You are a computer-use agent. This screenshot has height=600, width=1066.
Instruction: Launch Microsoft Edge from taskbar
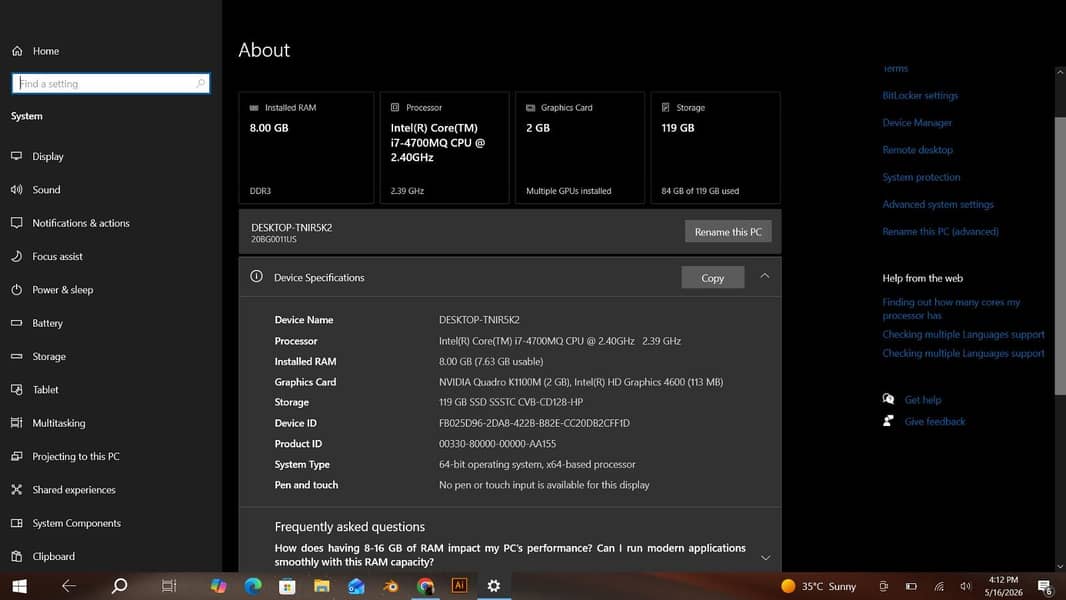[253, 586]
